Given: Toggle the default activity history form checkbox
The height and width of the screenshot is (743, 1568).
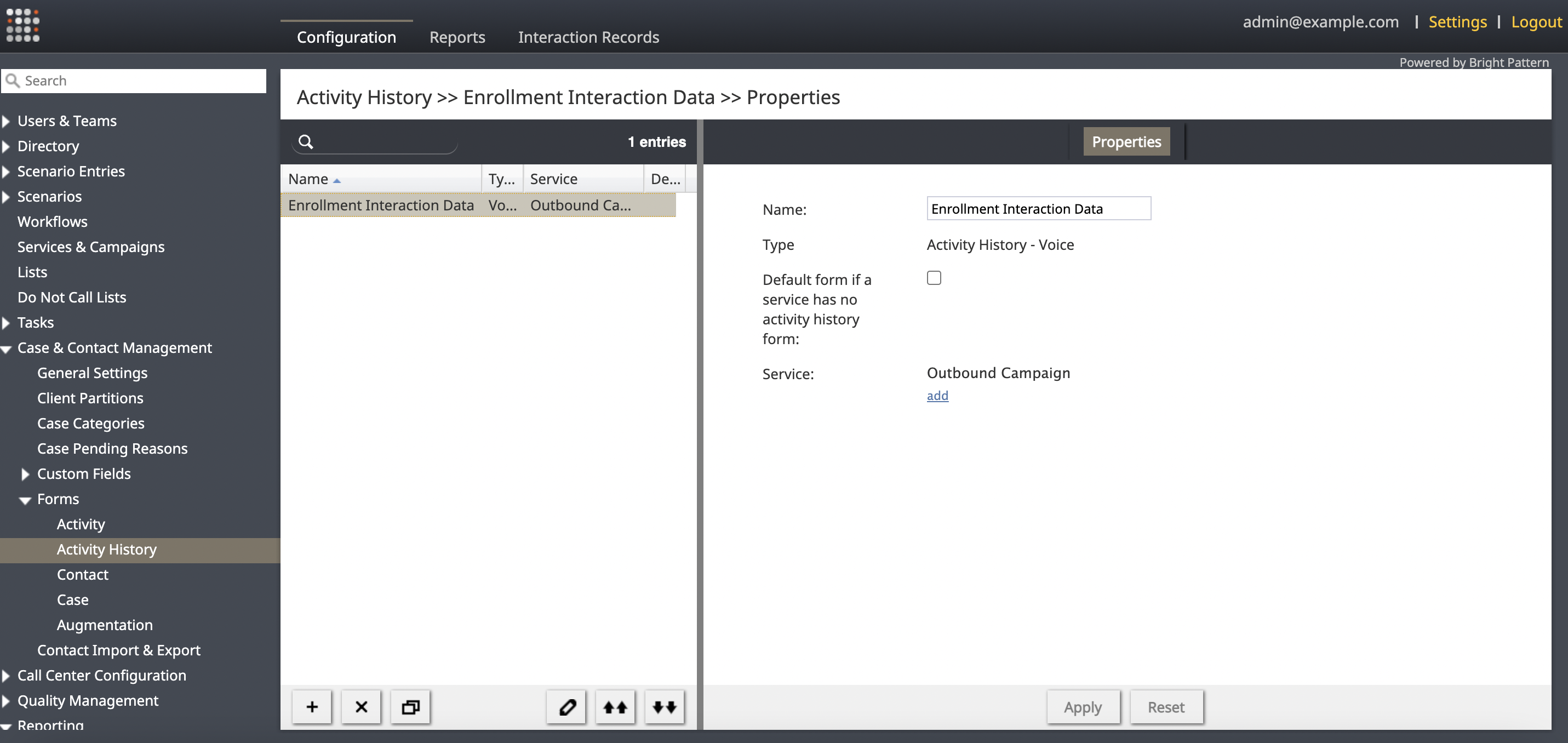Looking at the screenshot, I should [x=934, y=278].
